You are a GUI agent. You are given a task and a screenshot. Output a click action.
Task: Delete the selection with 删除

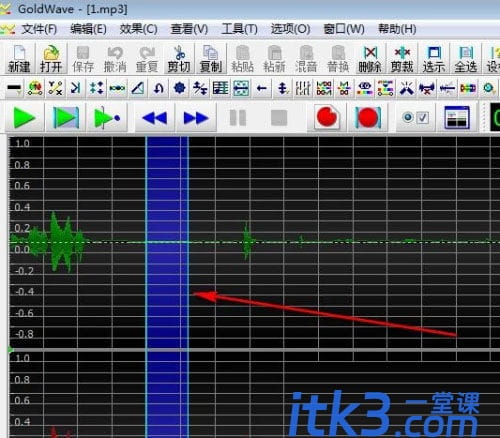pos(370,59)
